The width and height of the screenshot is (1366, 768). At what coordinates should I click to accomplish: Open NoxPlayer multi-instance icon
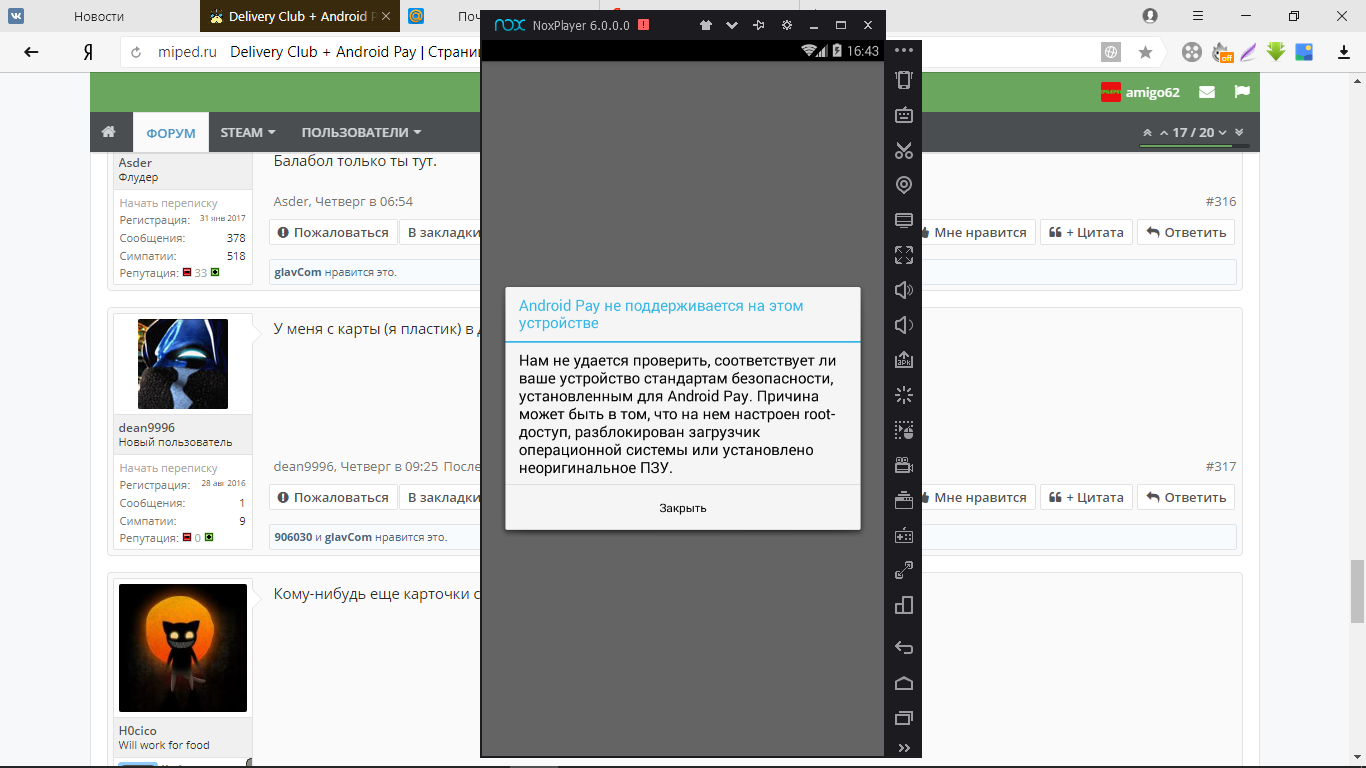tap(904, 605)
